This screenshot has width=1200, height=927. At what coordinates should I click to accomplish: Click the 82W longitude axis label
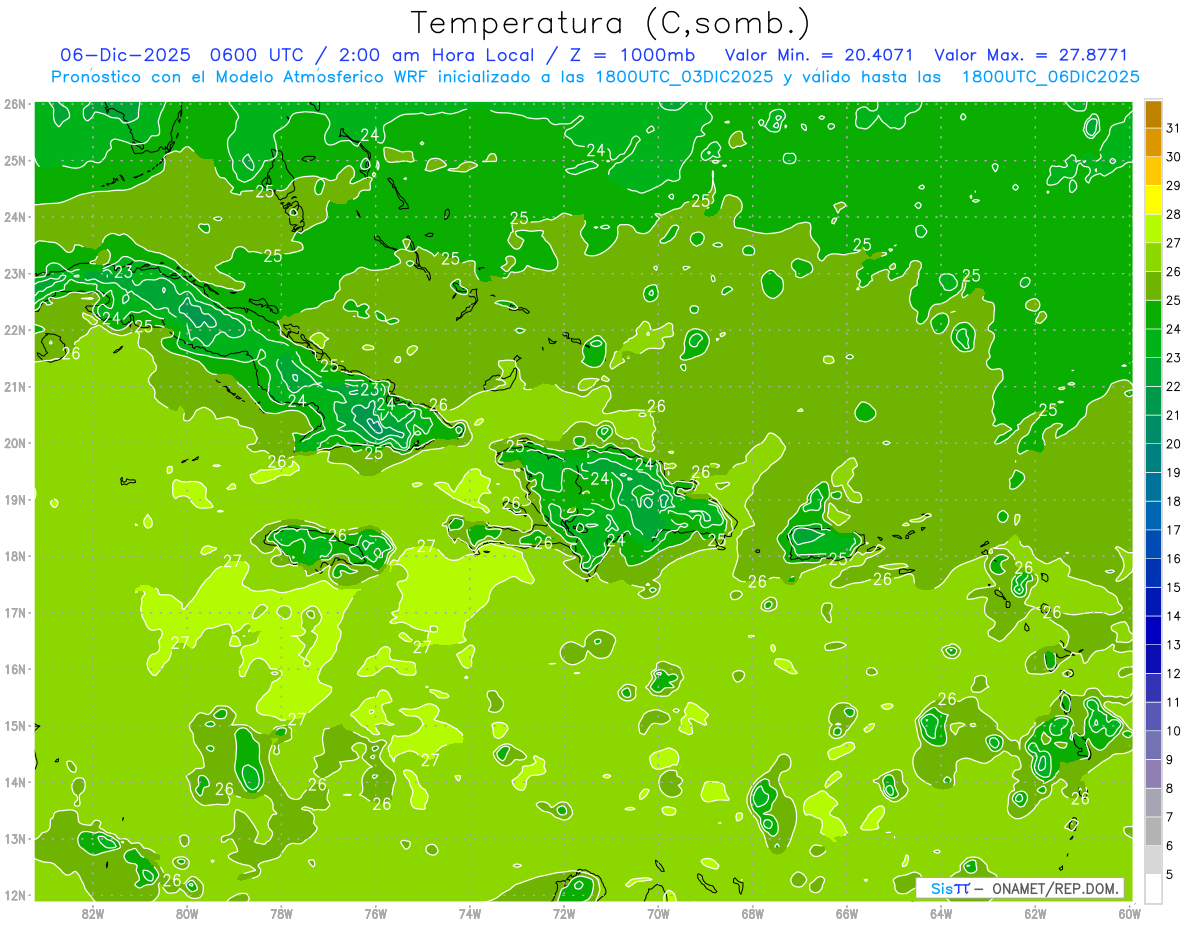click(x=93, y=913)
